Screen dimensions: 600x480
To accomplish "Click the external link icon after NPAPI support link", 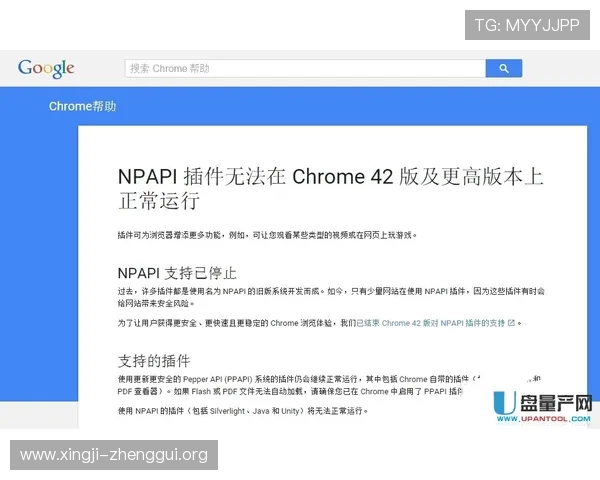I will pos(511,323).
